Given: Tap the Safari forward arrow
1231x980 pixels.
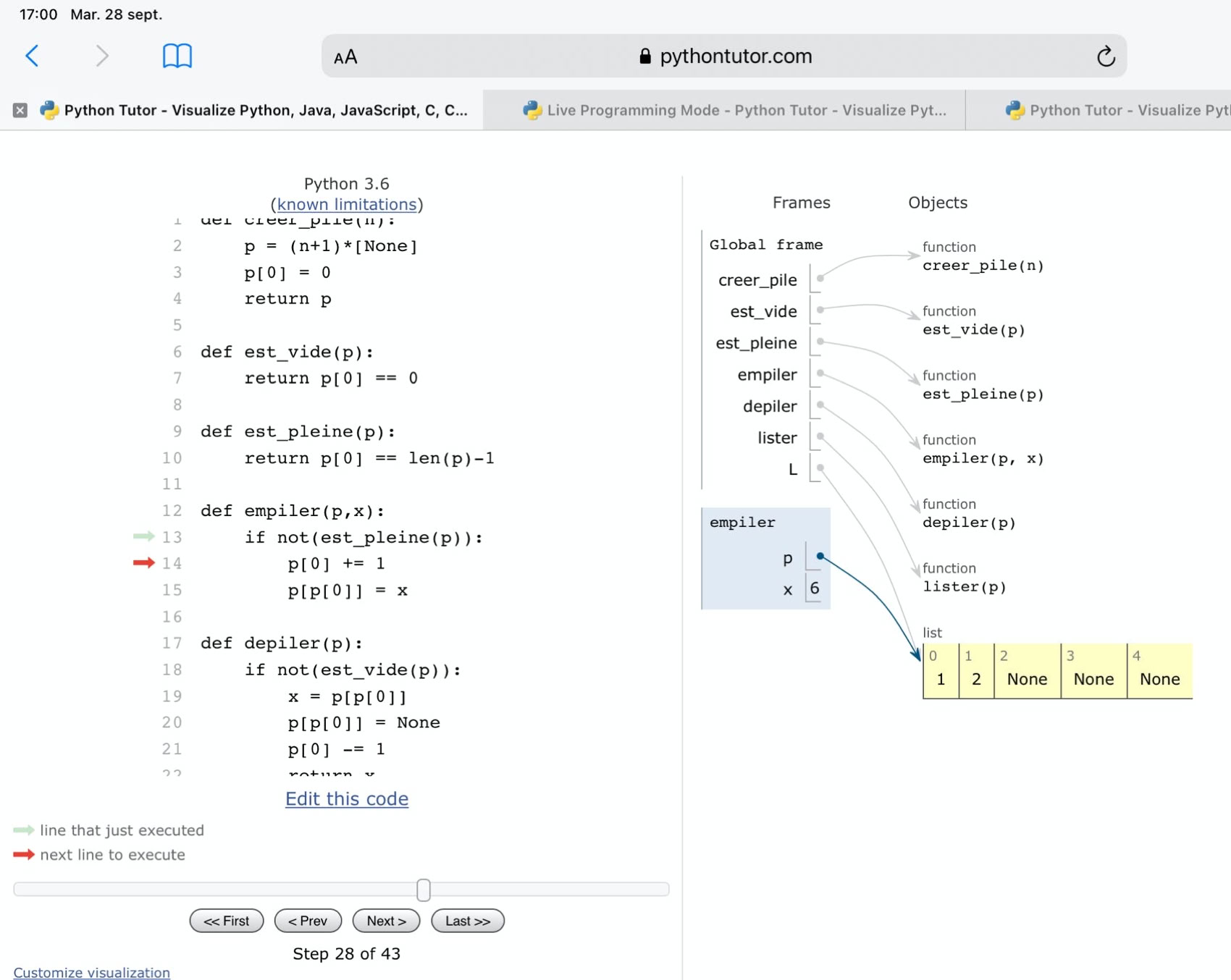Looking at the screenshot, I should (x=102, y=56).
